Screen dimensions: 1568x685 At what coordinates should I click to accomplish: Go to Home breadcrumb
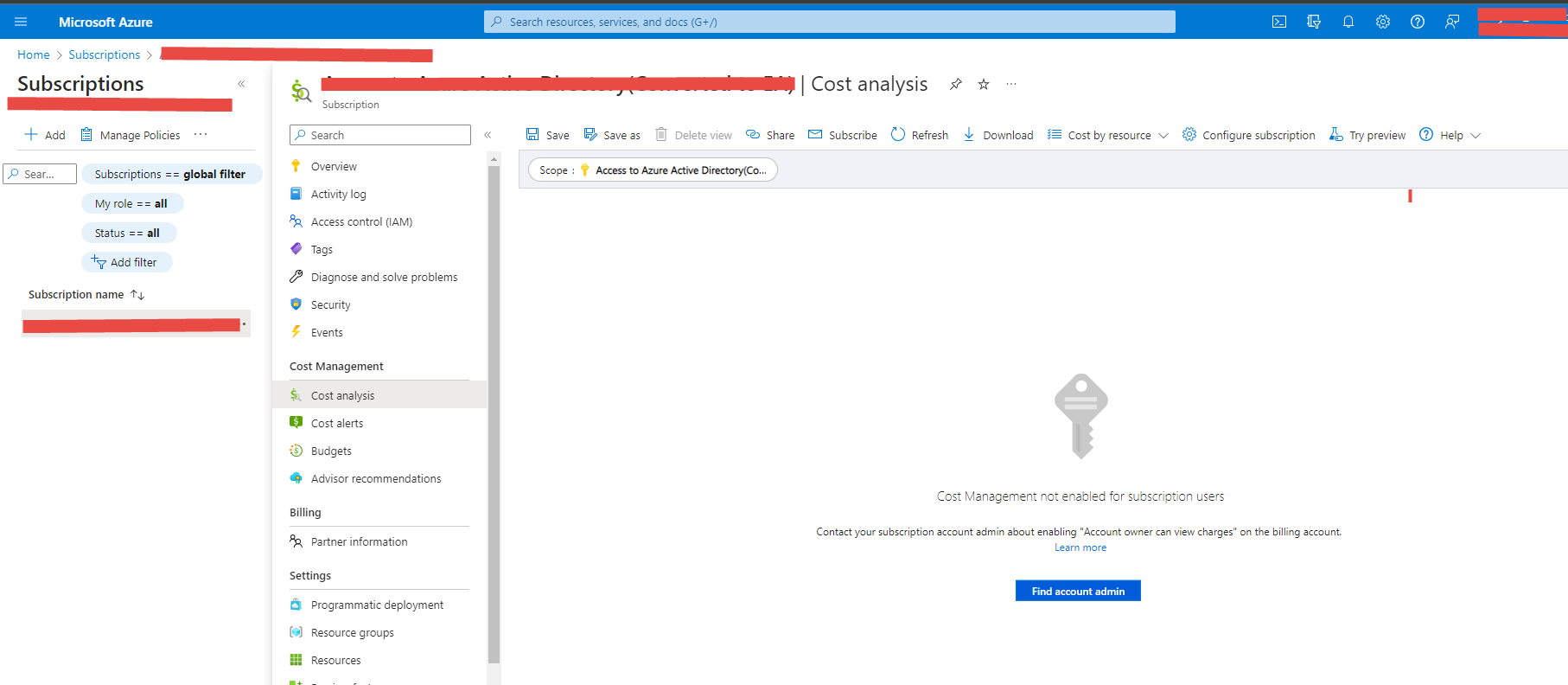coord(34,54)
